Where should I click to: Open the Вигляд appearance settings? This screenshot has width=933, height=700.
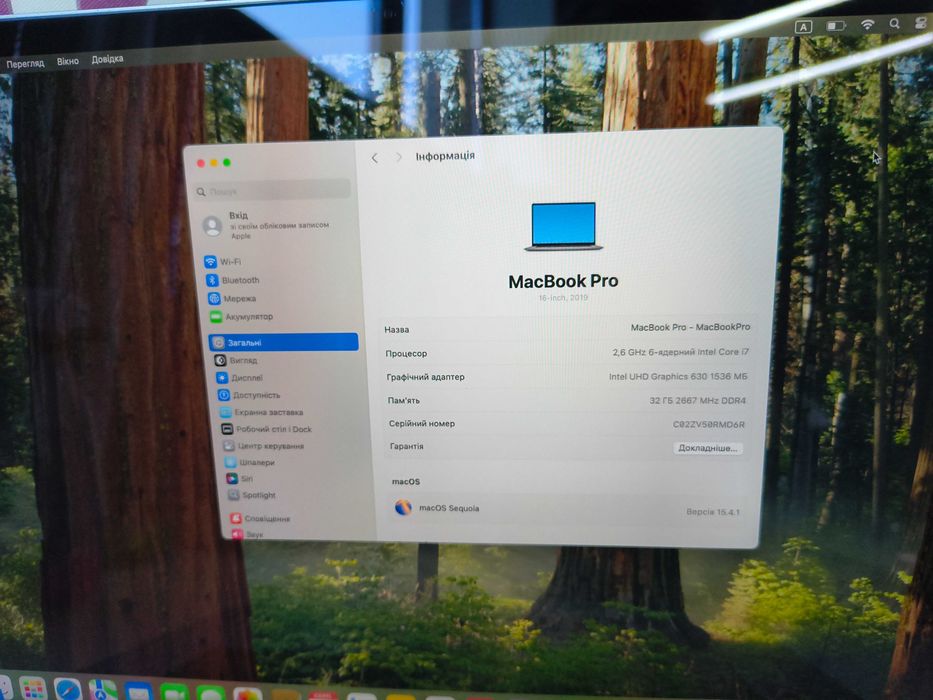[236, 360]
